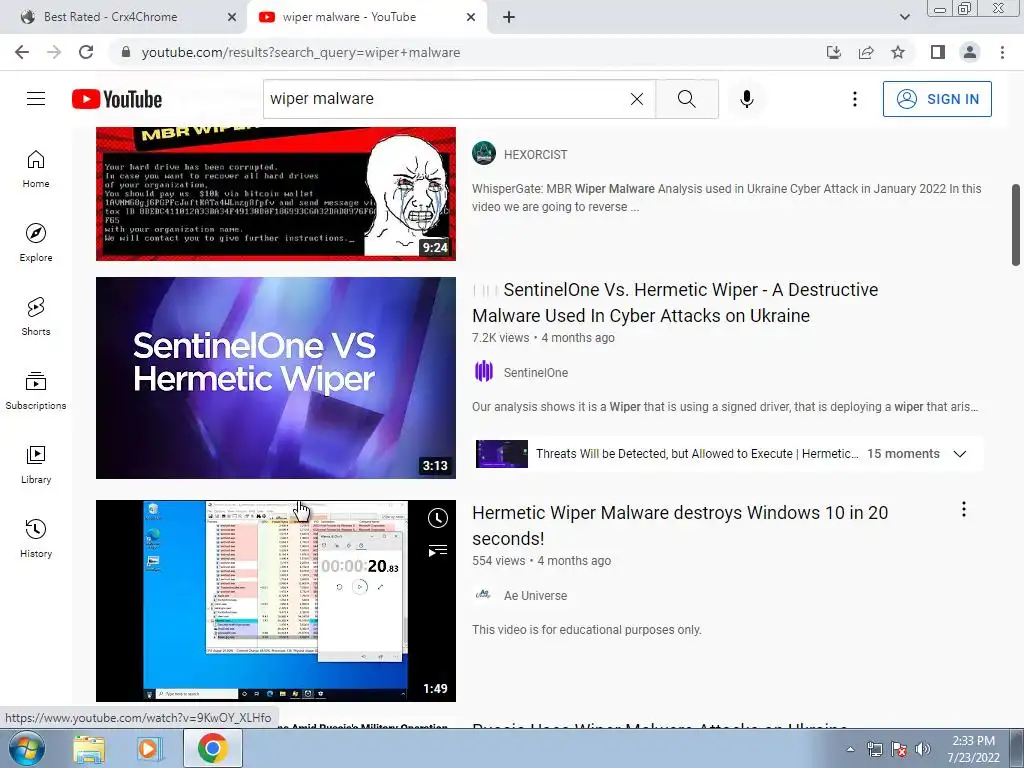Open Hermetic Wiper Malware destroys Windows 10 title

point(680,526)
